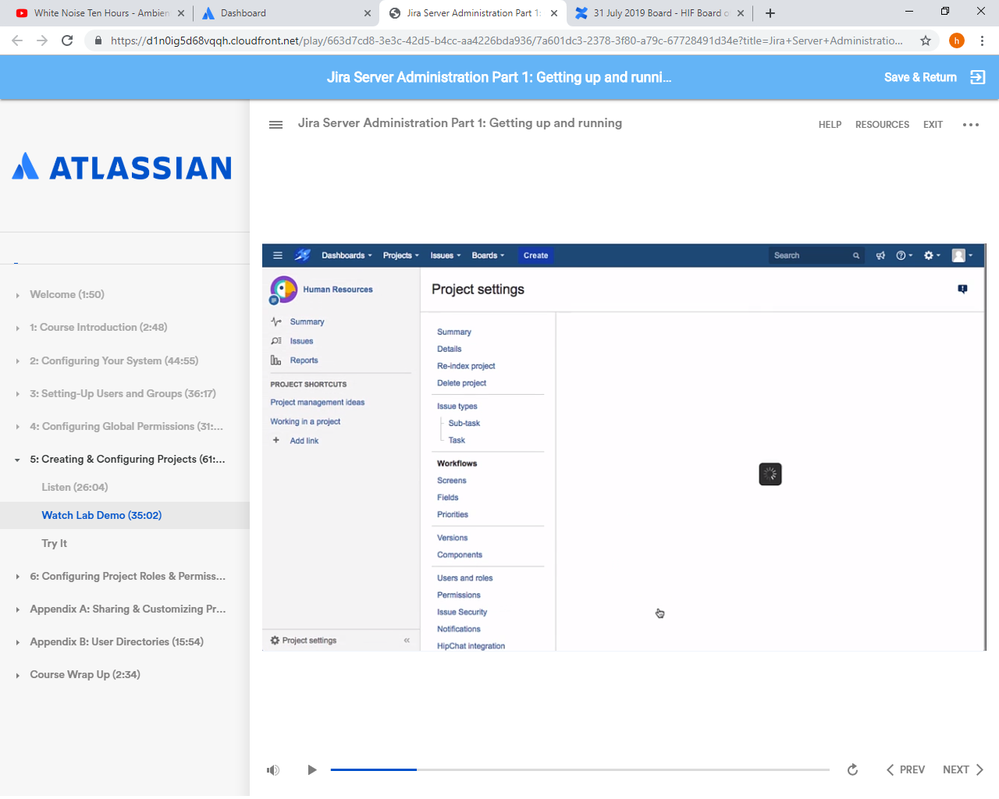Click the search magnifier in Jira navbar
Viewport: 999px width, 799px height.
856,255
